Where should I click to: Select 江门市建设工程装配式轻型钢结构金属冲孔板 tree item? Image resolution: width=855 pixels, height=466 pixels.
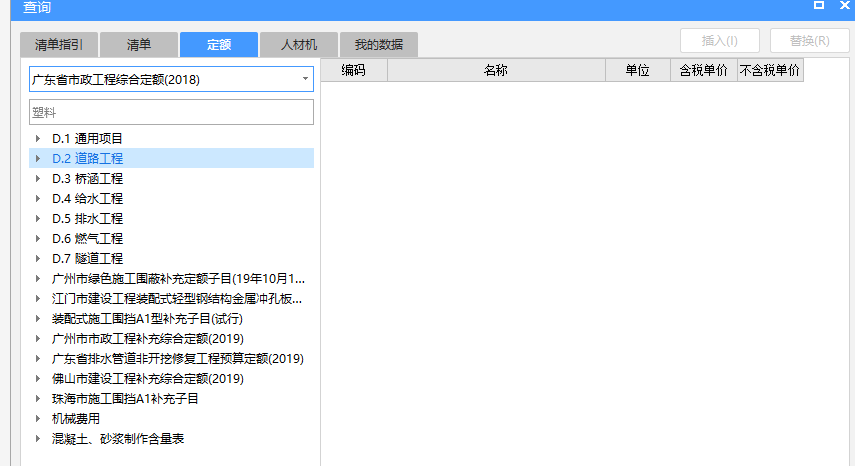[x=177, y=299]
